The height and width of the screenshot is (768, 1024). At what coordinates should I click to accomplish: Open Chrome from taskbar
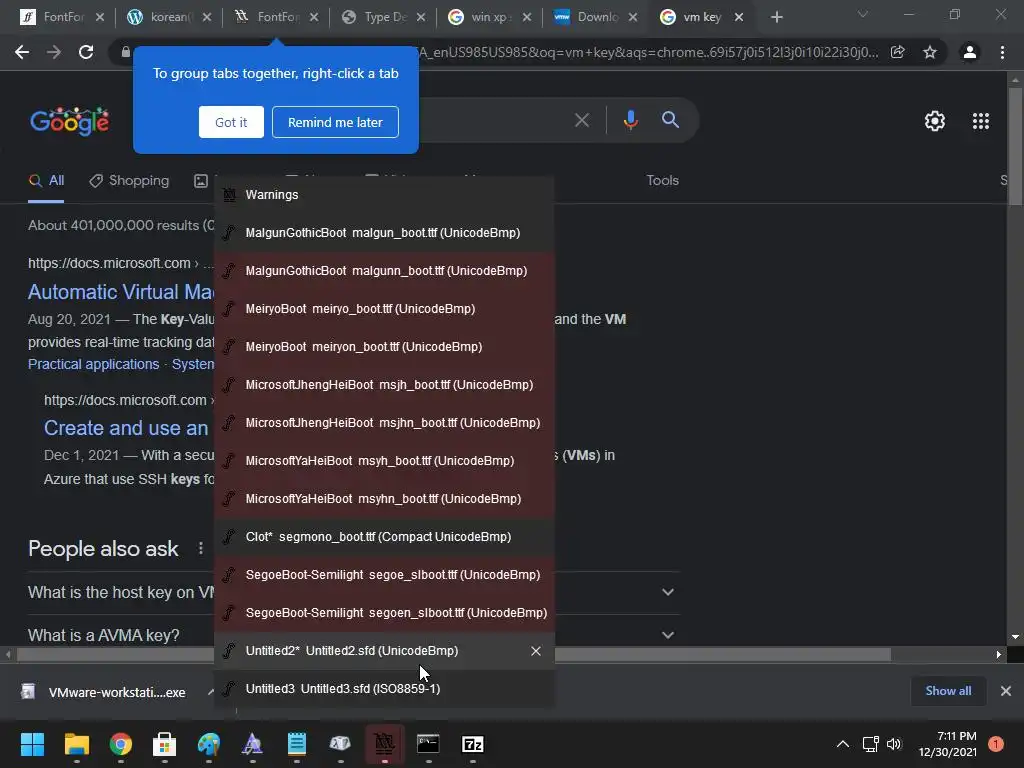click(x=121, y=744)
